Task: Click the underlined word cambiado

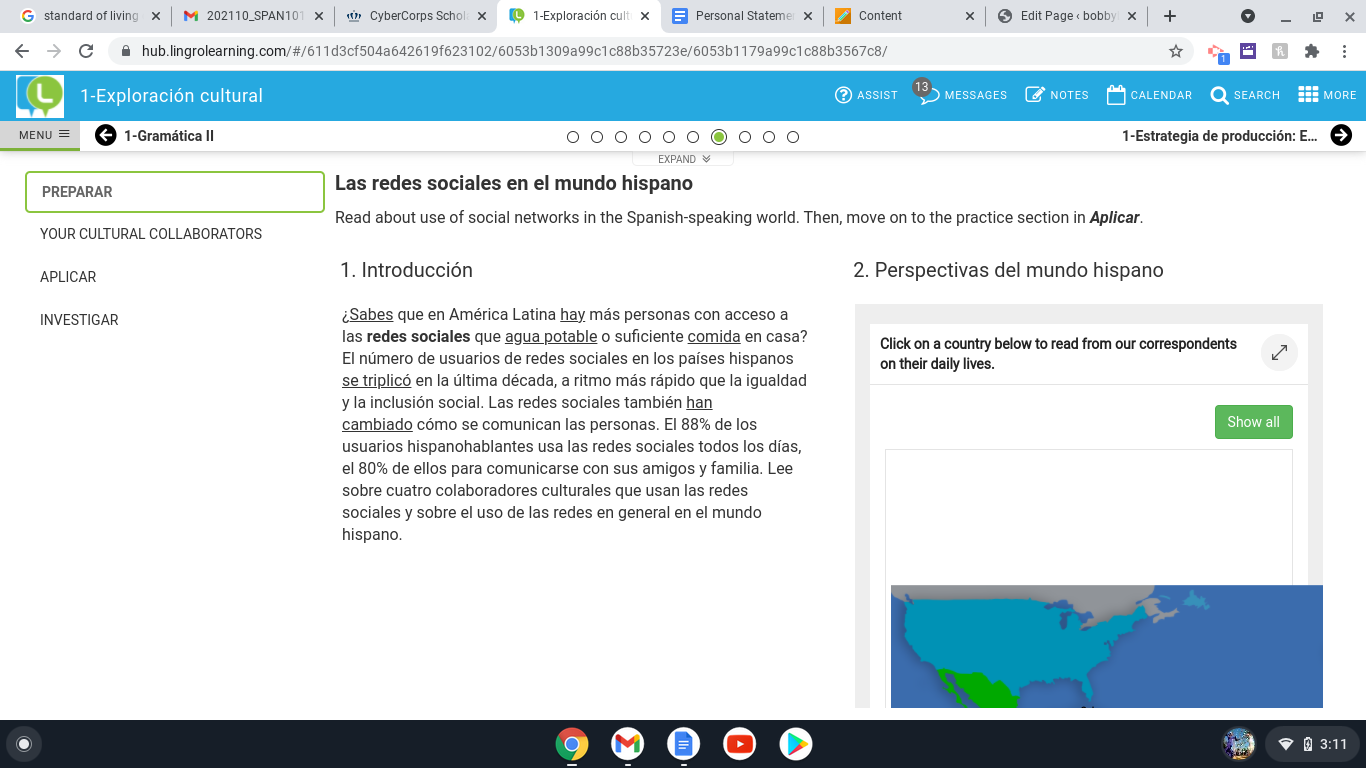Action: point(377,424)
